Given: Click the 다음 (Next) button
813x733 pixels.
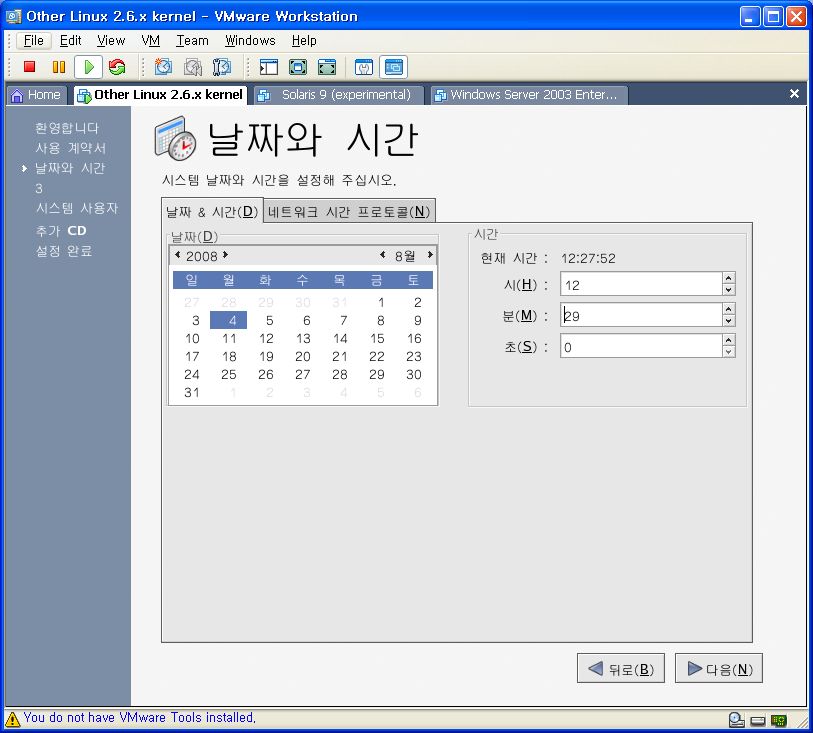Looking at the screenshot, I should [x=719, y=669].
